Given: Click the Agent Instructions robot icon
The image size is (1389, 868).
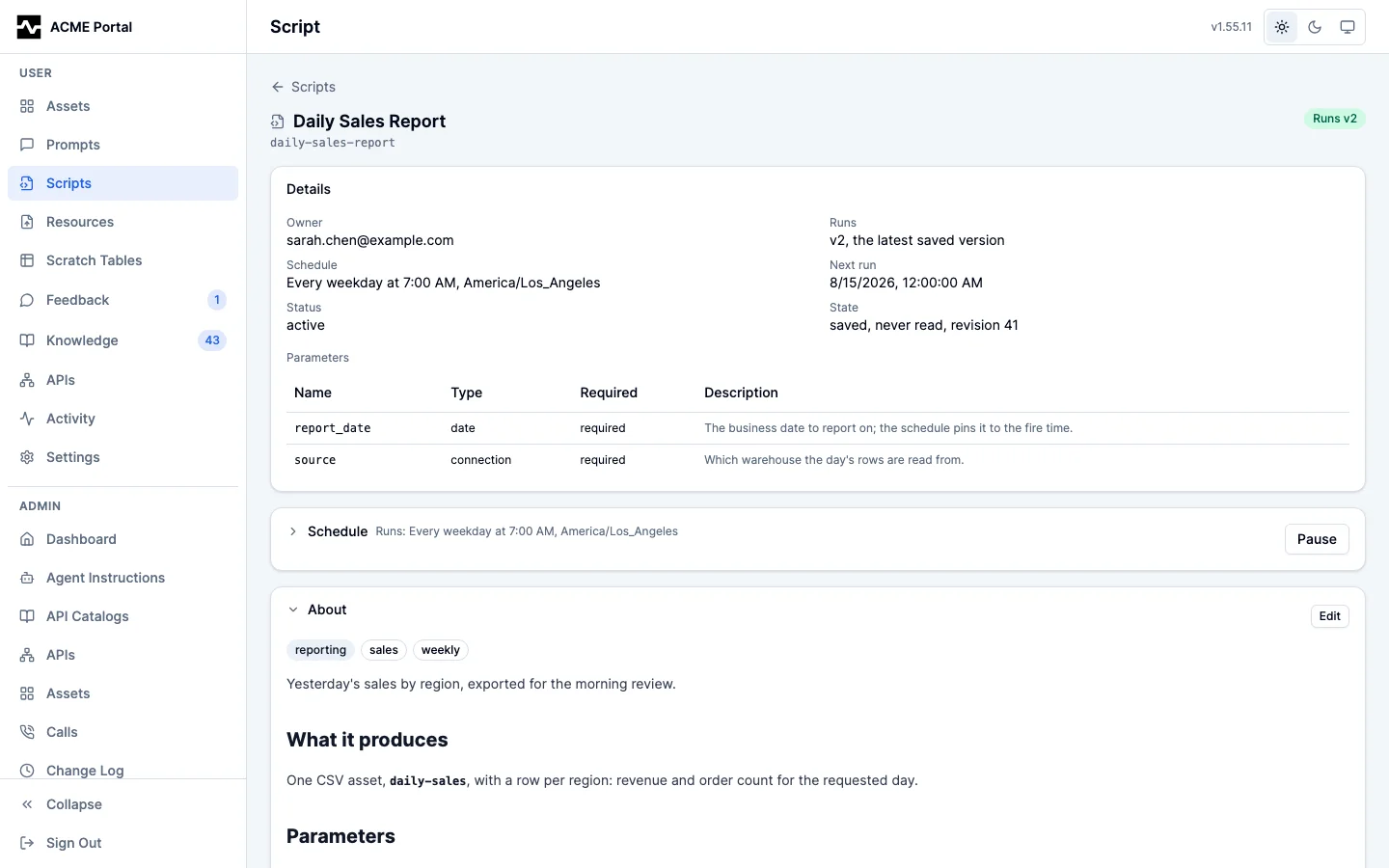Looking at the screenshot, I should point(27,578).
